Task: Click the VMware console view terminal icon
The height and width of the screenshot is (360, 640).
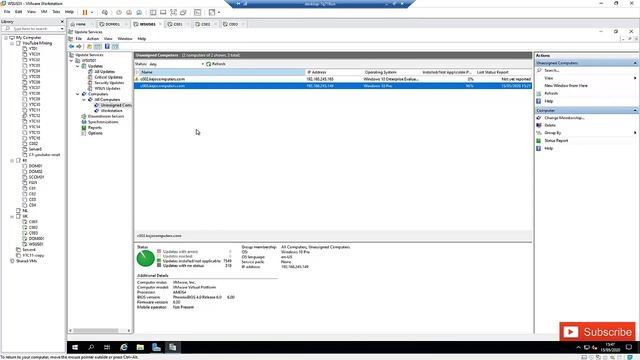Action: [x=198, y=12]
